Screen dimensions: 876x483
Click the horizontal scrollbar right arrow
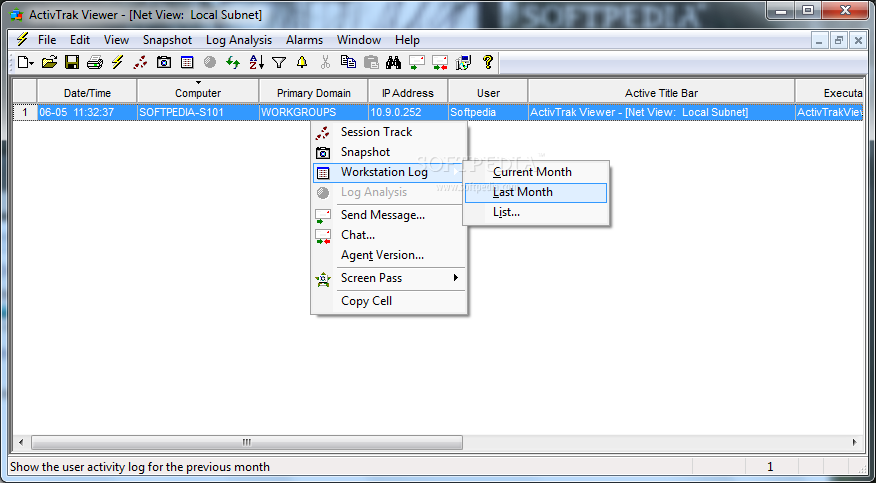[x=855, y=442]
